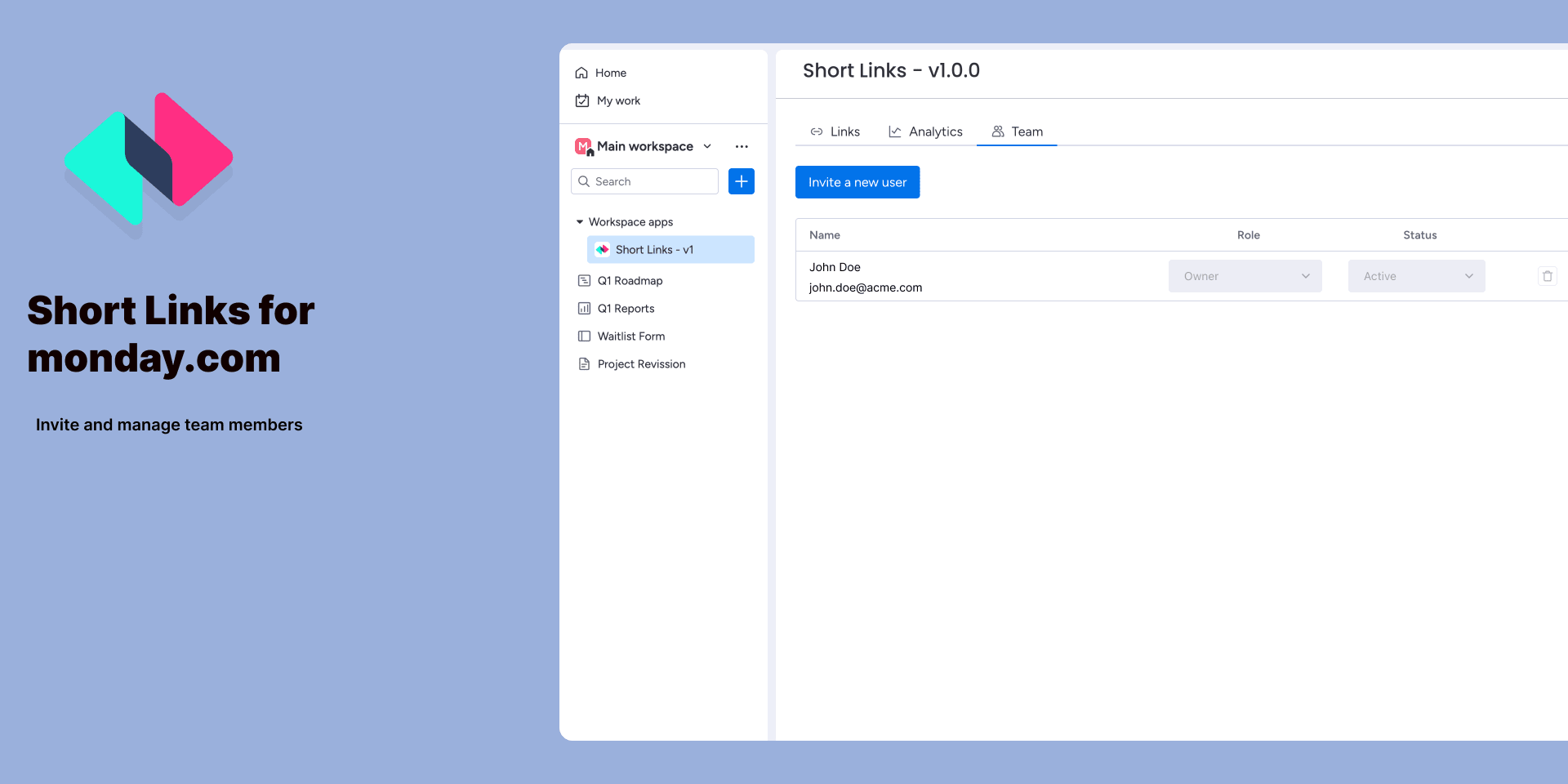Click the chart icon on the Analytics tab
The height and width of the screenshot is (784, 1568).
(x=895, y=131)
